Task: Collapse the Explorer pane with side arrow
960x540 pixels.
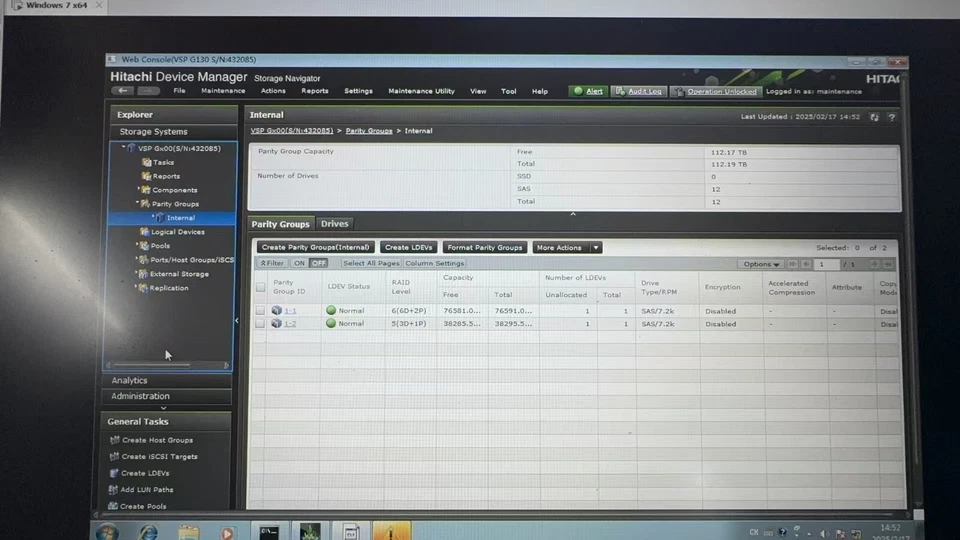Action: (x=237, y=320)
